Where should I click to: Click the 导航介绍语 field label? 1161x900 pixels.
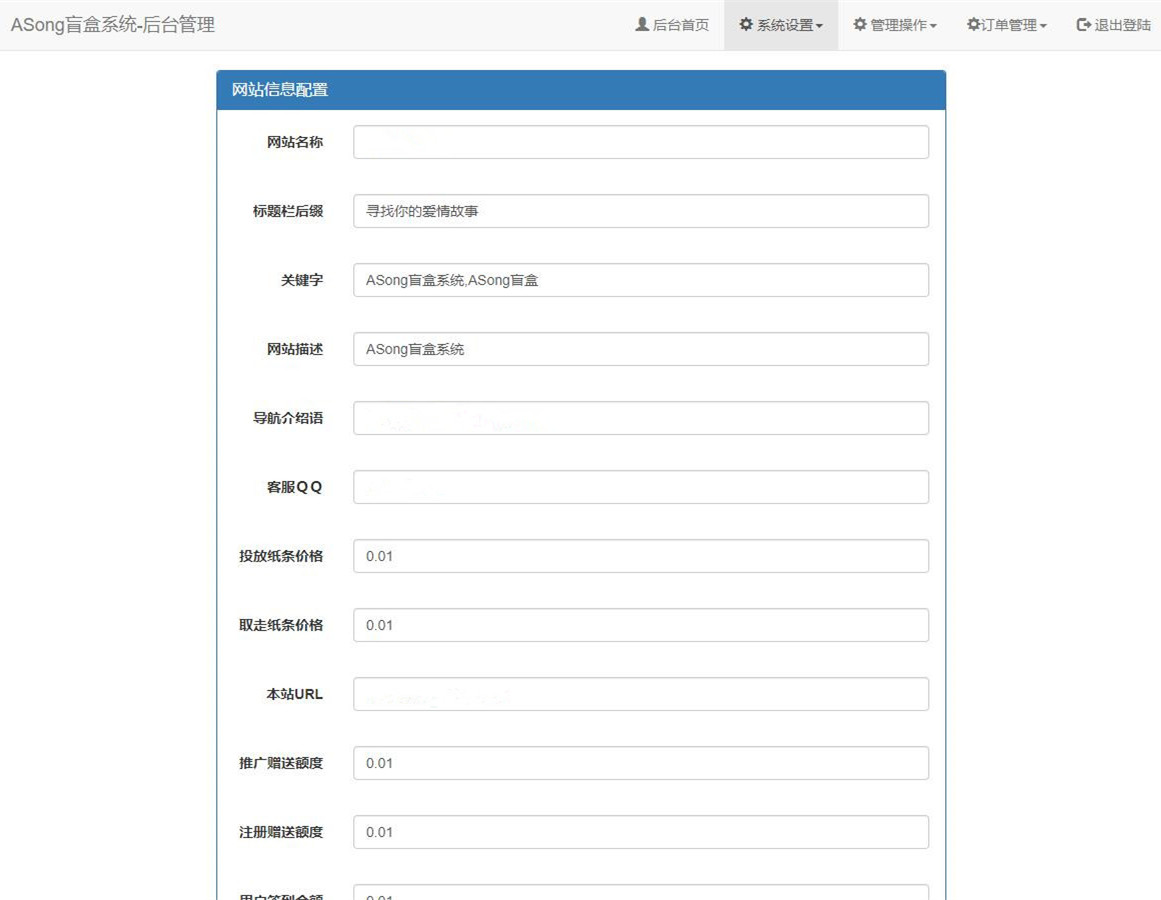(x=288, y=418)
